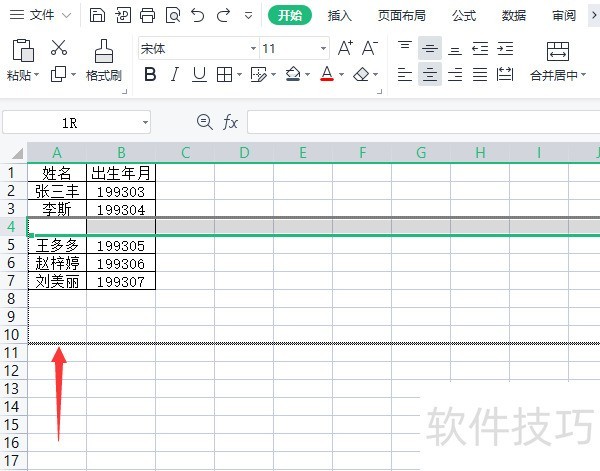The width and height of the screenshot is (600, 471).
Task: Open font name dropdown 宋体
Action: click(253, 48)
